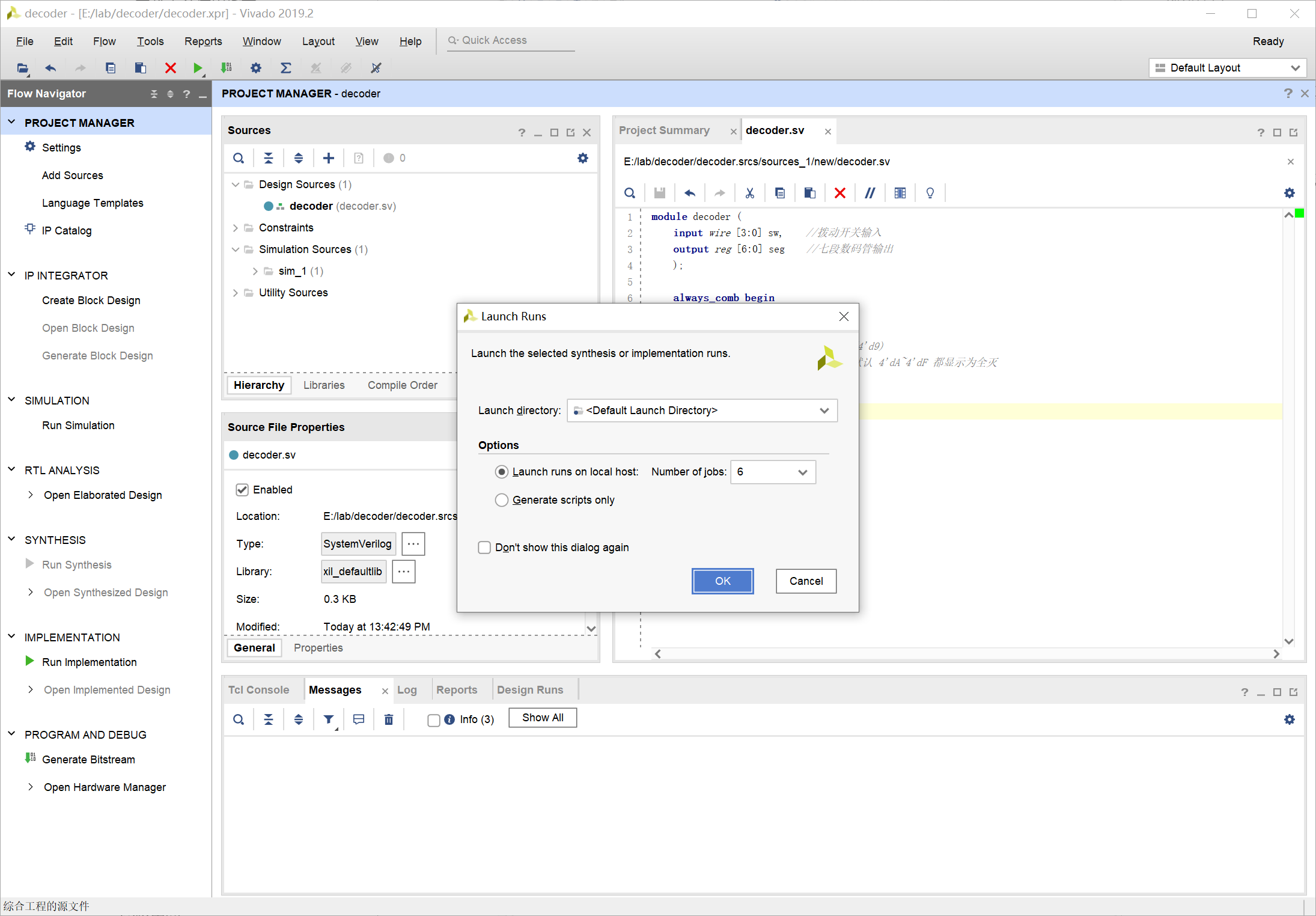The image size is (1316, 916).
Task: Click the delete messages trash icon
Action: [x=389, y=719]
